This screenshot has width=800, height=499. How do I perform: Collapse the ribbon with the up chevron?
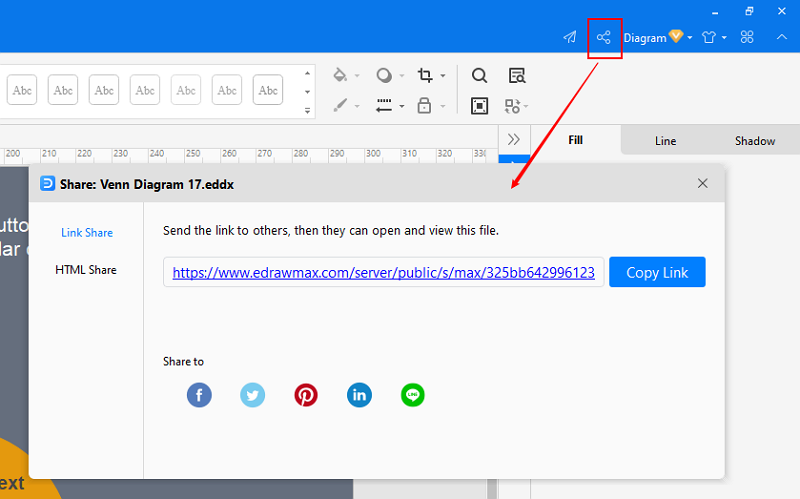782,37
